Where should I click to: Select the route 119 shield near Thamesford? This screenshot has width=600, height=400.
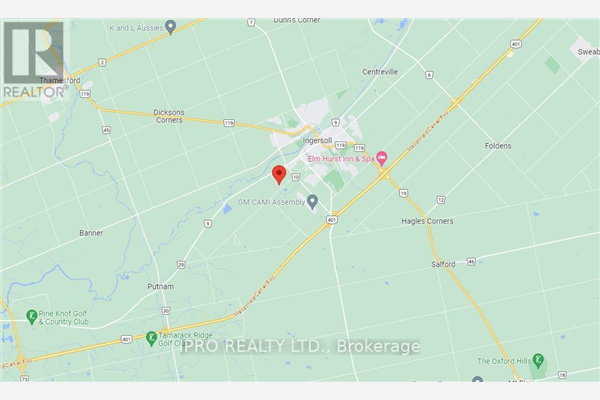point(85,94)
